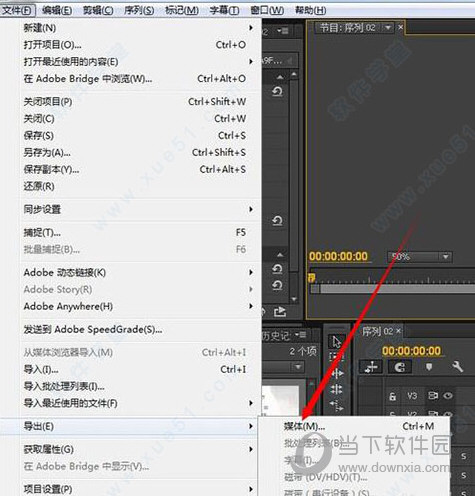475x497 pixels.
Task: Choose 关闭项目(P) menu item
Action: point(135,102)
